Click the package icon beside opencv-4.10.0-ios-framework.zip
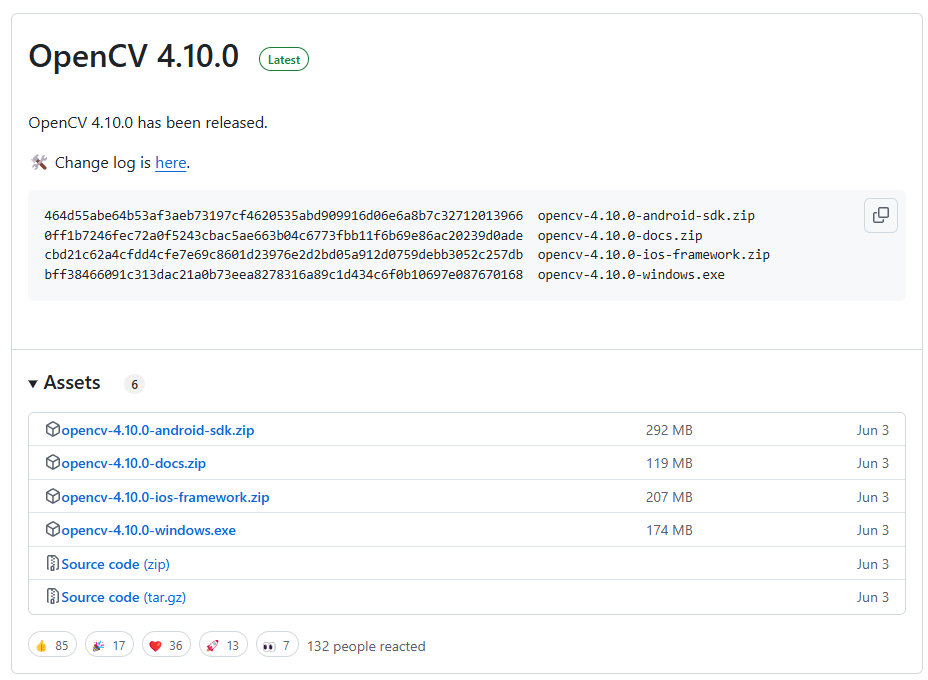The width and height of the screenshot is (928, 680). coord(53,496)
